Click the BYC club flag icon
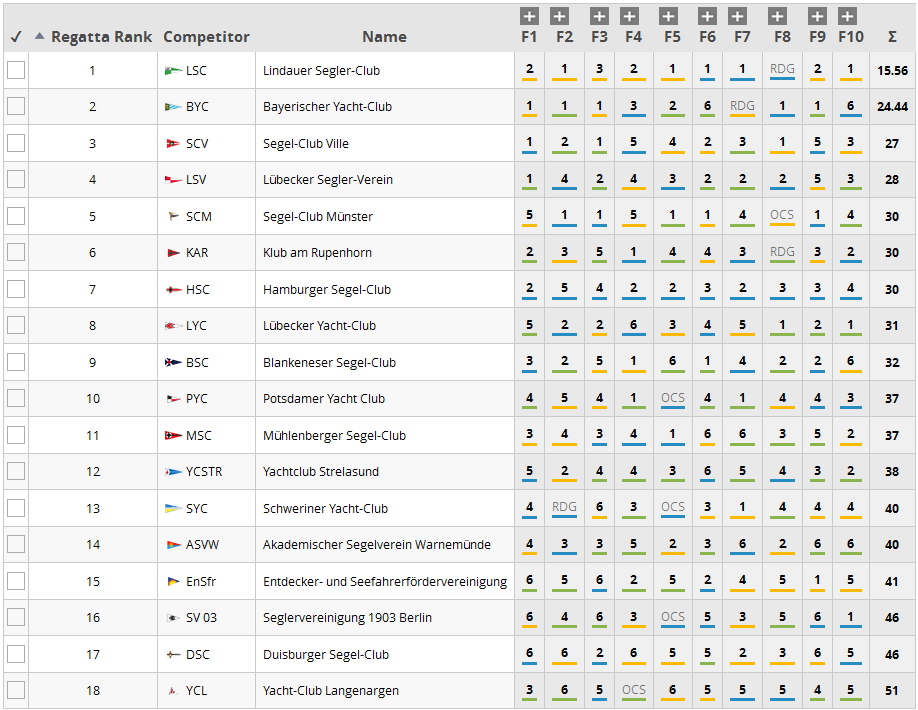 click(x=173, y=107)
